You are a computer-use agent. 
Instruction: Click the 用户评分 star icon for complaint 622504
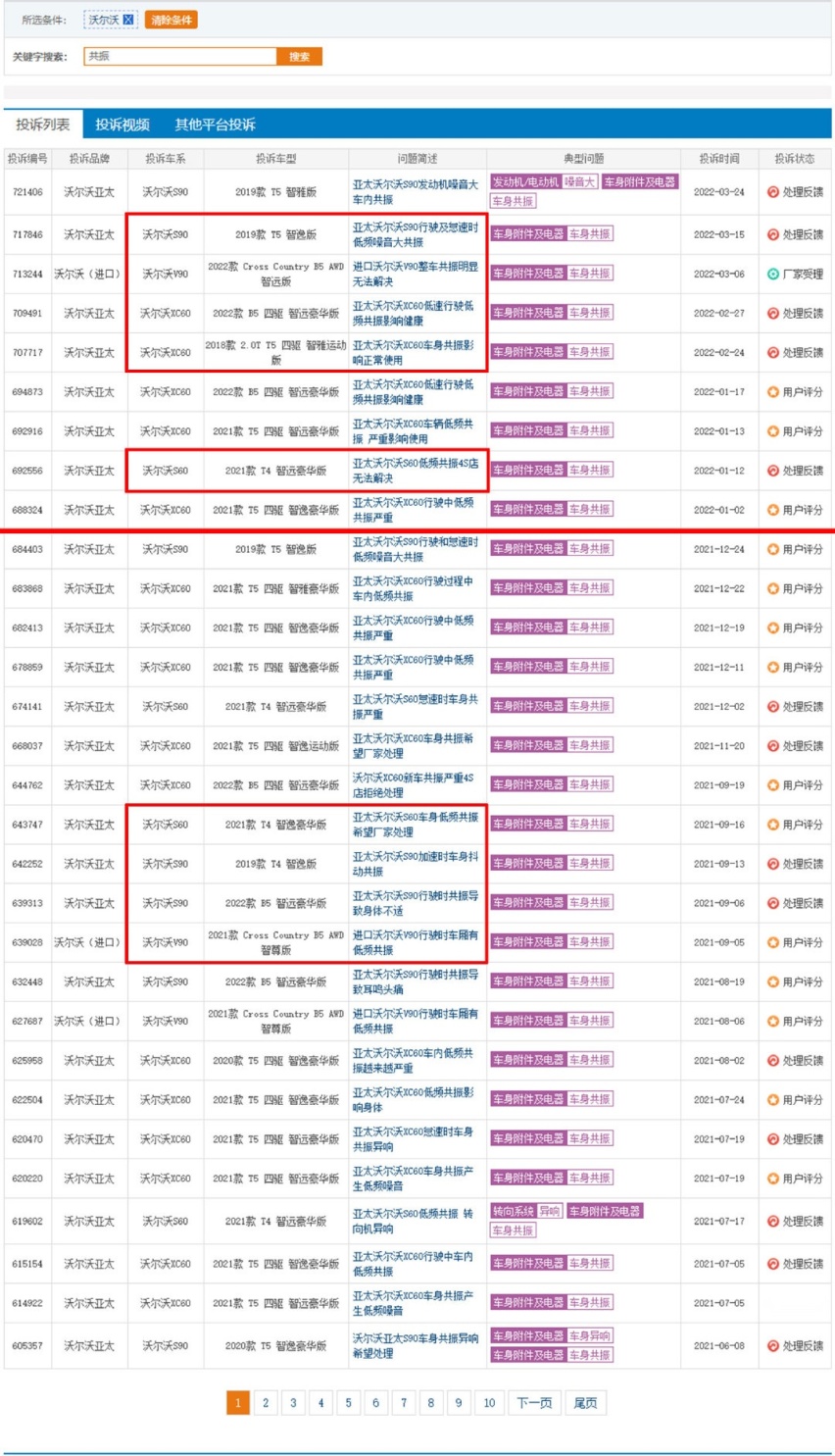point(773,1100)
